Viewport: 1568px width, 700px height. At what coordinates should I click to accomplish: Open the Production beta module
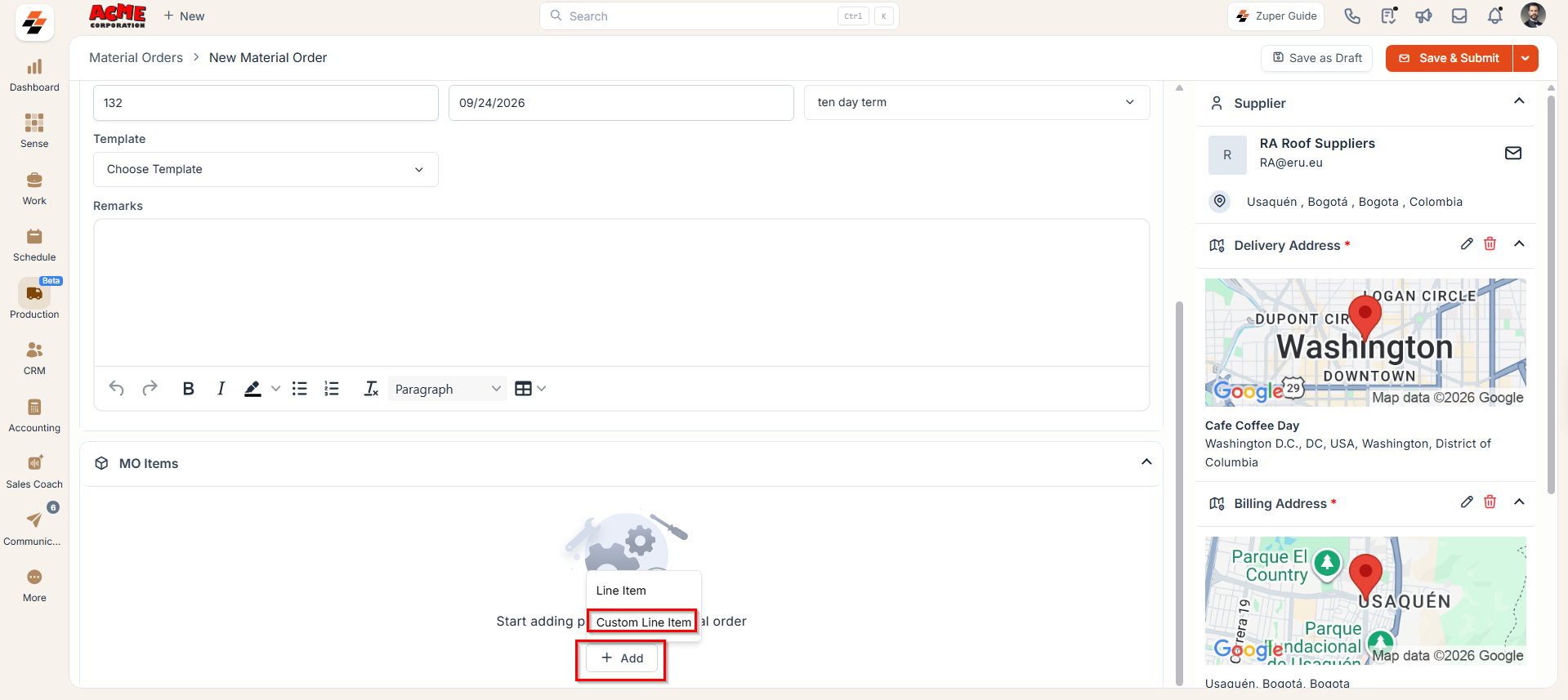pos(34,300)
